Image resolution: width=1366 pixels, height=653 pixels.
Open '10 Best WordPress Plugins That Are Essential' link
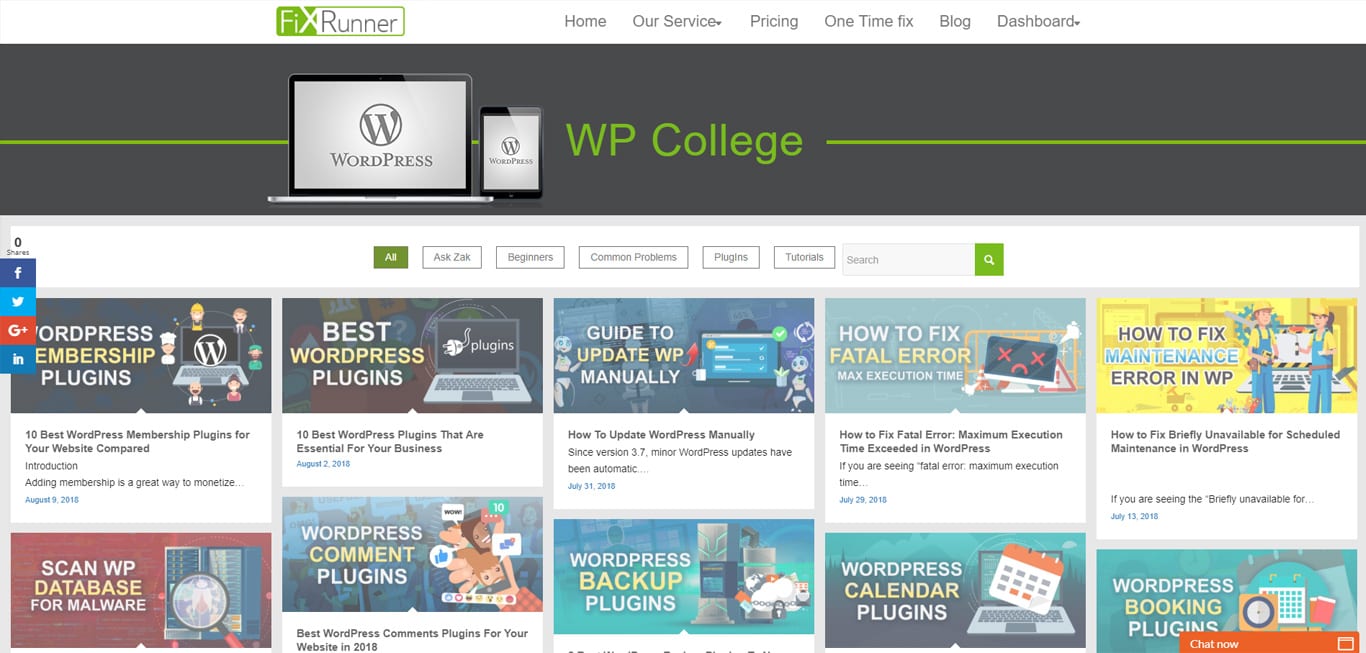pyautogui.click(x=390, y=441)
